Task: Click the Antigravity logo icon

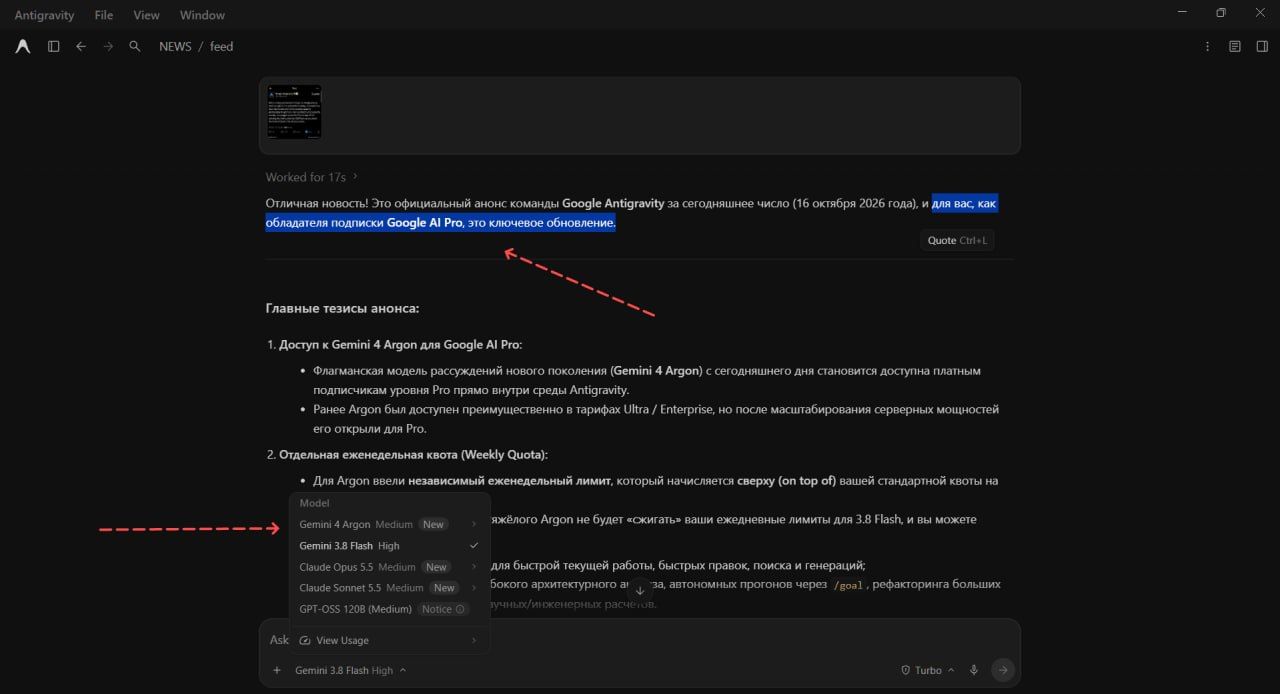Action: (x=23, y=46)
